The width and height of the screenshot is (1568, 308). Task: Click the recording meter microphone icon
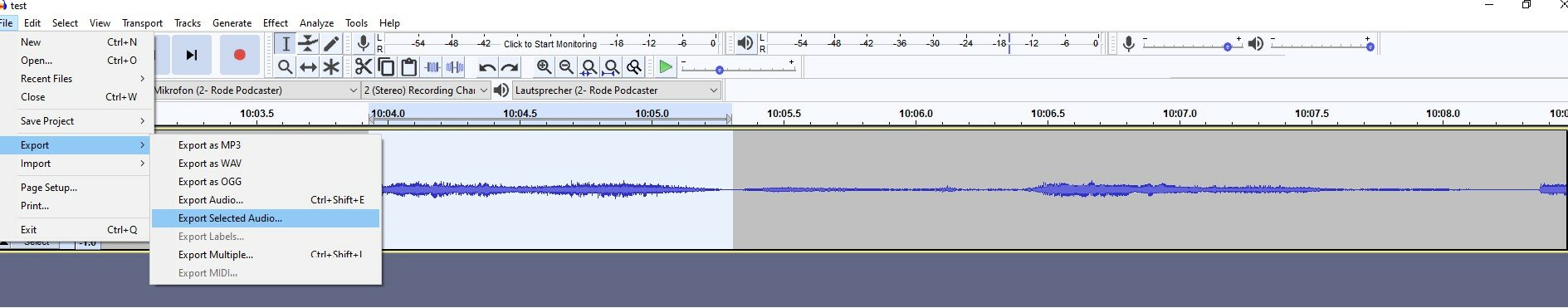point(363,43)
